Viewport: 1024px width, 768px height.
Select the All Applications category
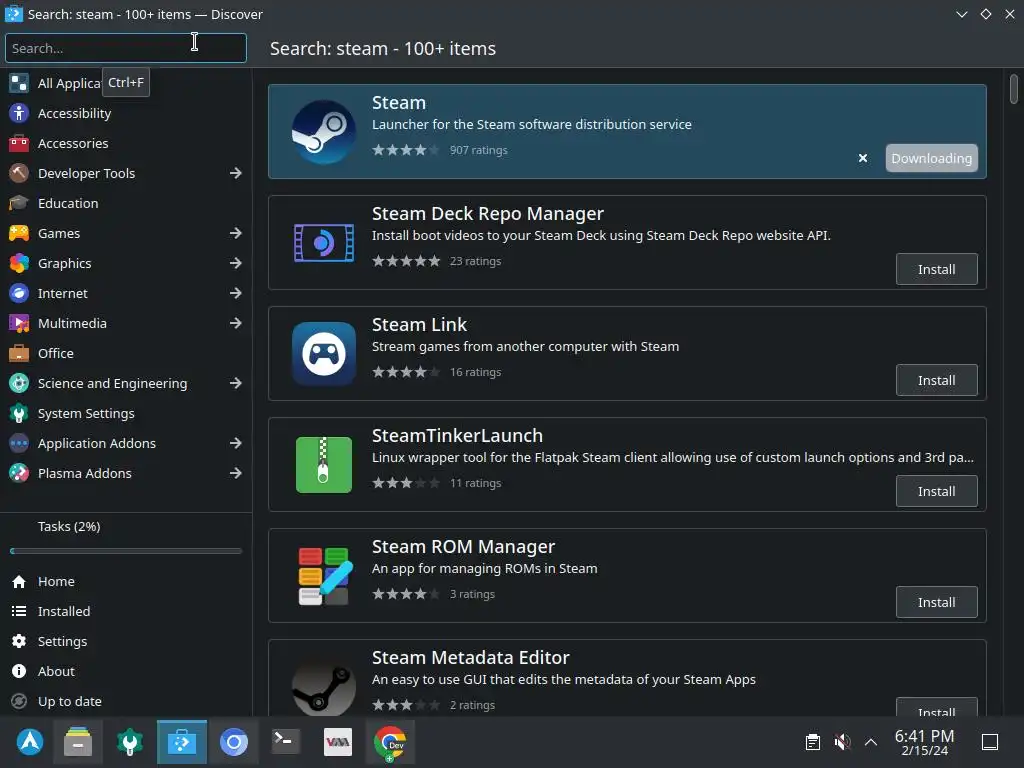tap(126, 83)
